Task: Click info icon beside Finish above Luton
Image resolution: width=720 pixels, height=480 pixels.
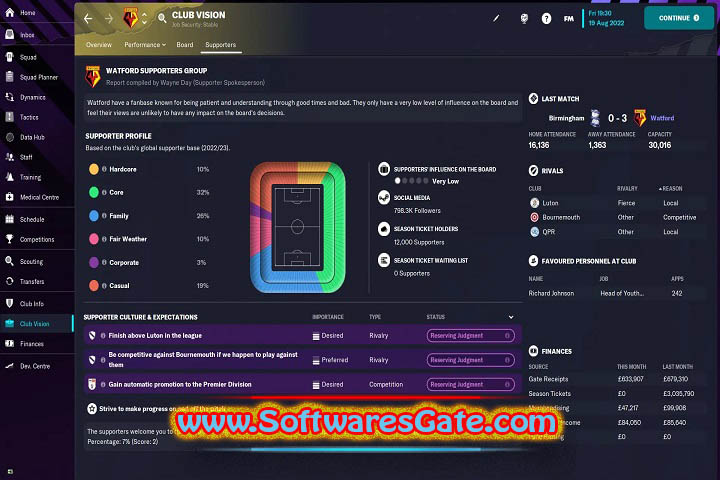Action: click(103, 335)
